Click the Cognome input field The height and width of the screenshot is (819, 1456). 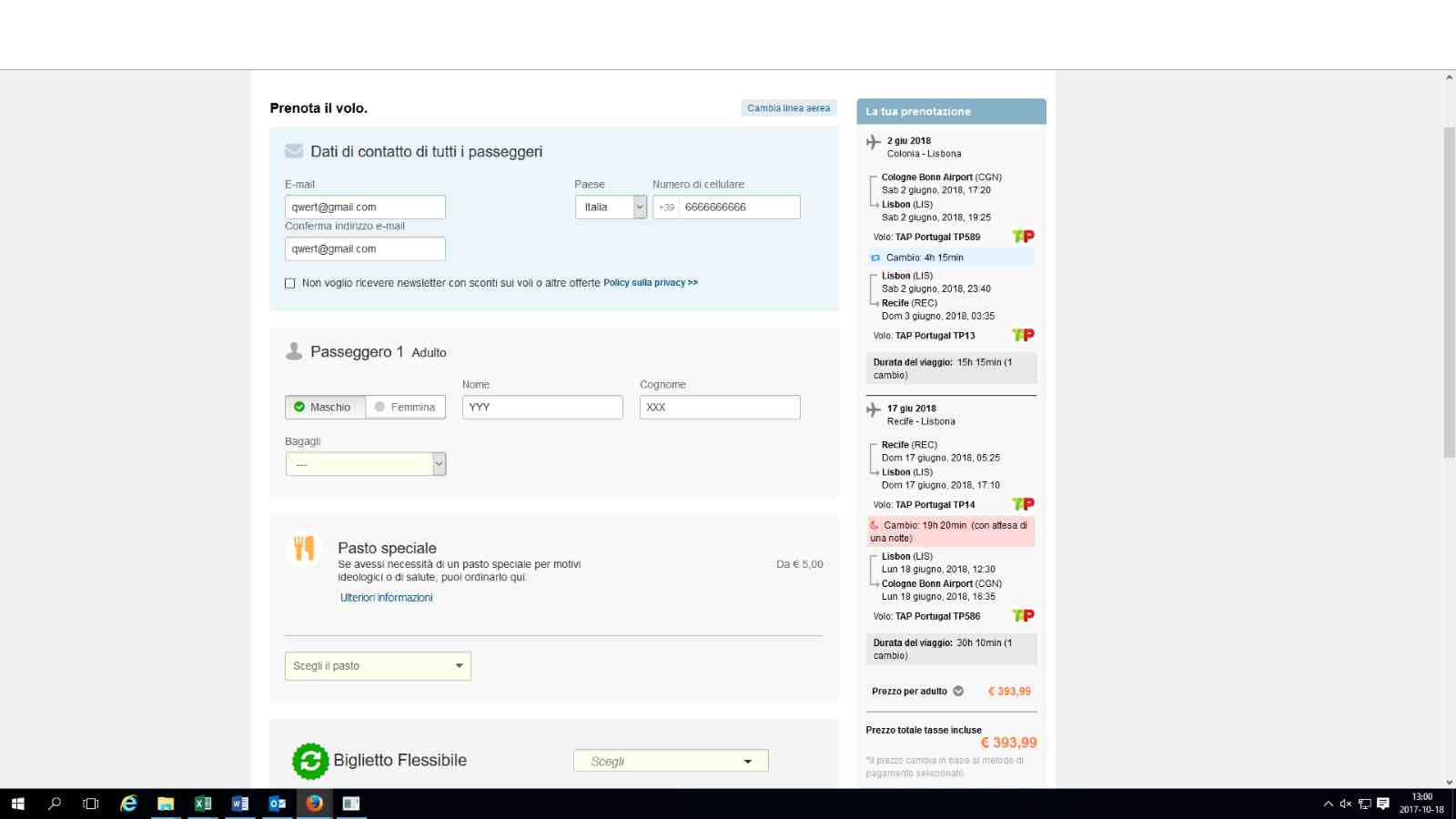click(x=720, y=407)
